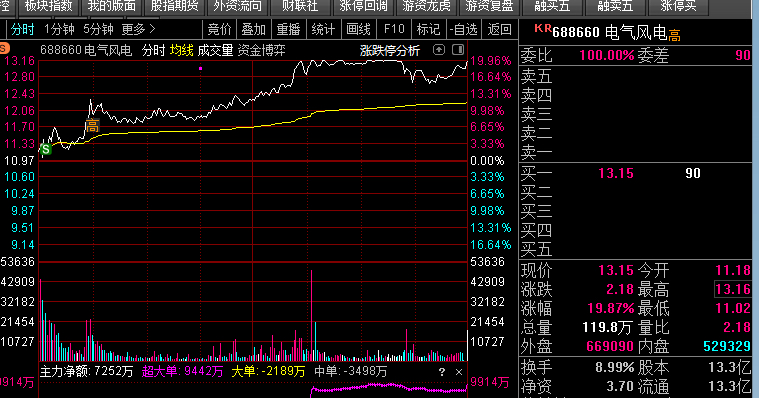Open the 竞价 auction view
Viewport: 759px width, 398px height.
point(219,30)
